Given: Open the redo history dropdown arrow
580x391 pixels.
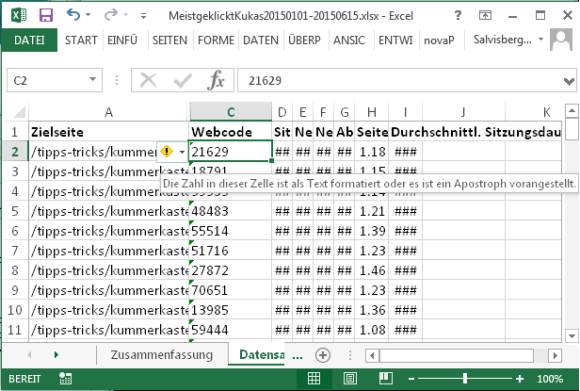Looking at the screenshot, I should [126, 15].
